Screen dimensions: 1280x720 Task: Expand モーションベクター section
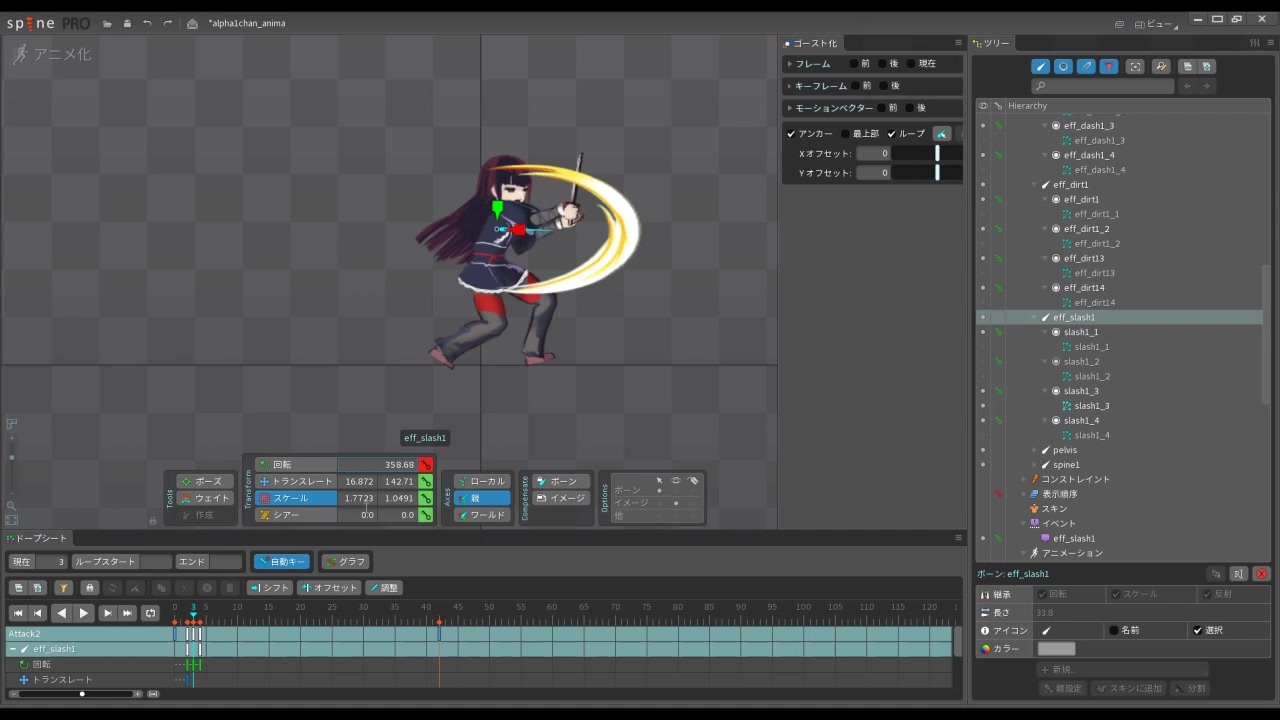pyautogui.click(x=789, y=108)
